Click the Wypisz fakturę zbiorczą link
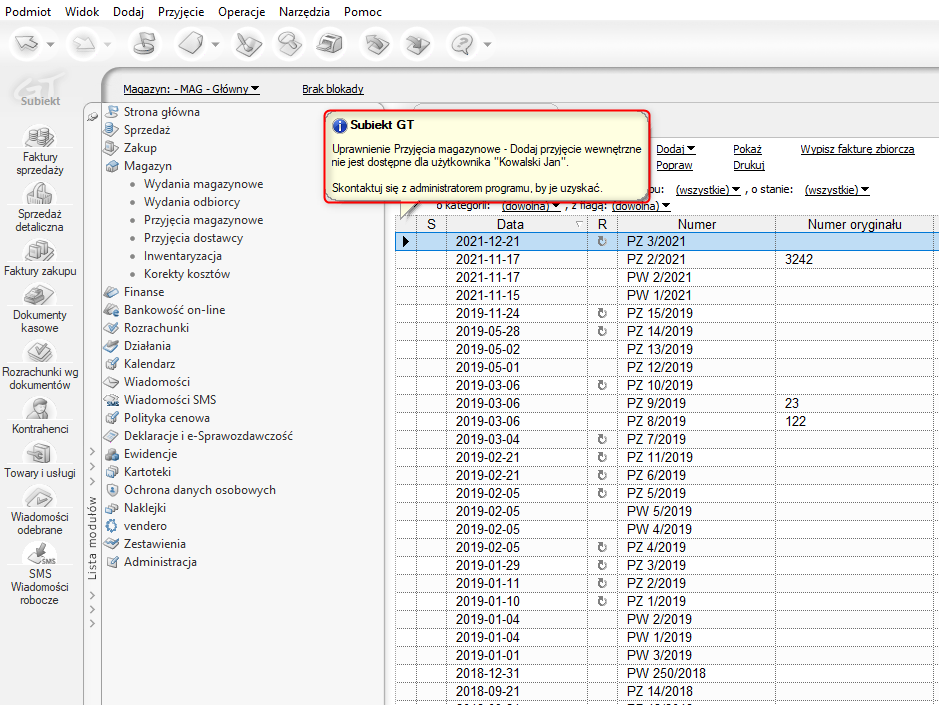This screenshot has width=939, height=705. coord(857,149)
